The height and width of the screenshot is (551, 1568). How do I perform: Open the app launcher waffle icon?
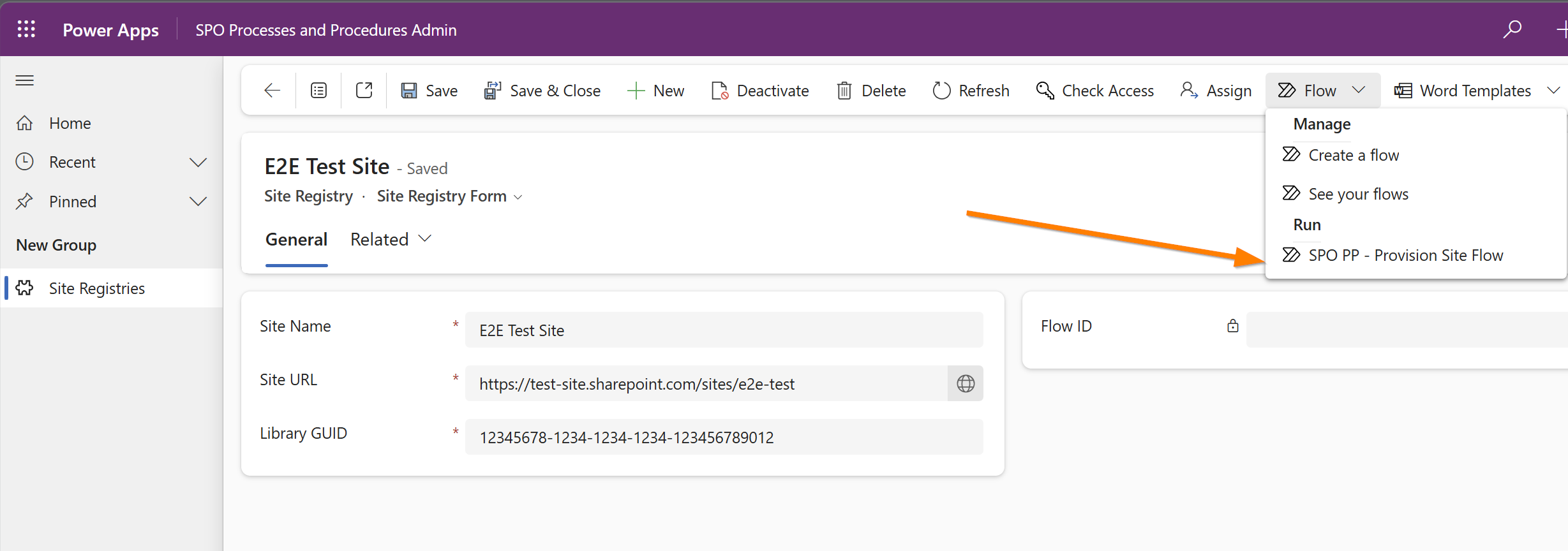tap(26, 29)
